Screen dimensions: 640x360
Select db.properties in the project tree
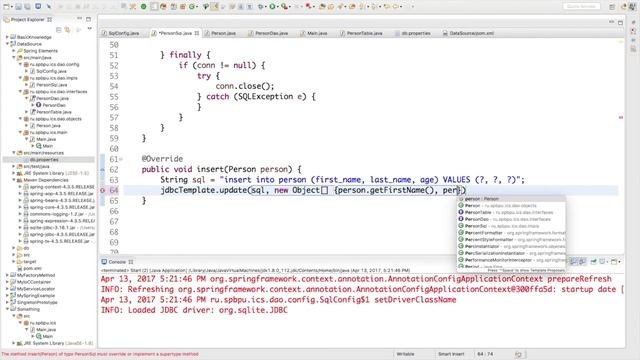coord(44,160)
